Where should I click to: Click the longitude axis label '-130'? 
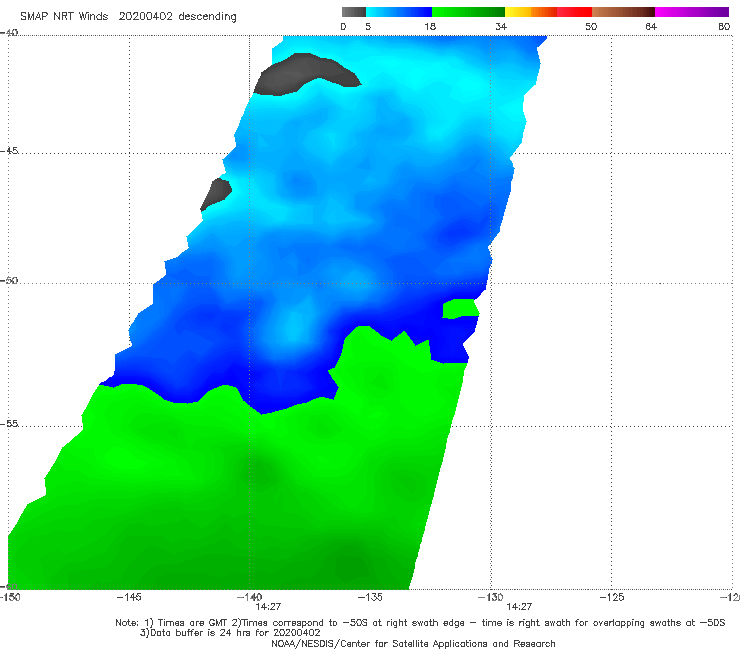(x=490, y=597)
